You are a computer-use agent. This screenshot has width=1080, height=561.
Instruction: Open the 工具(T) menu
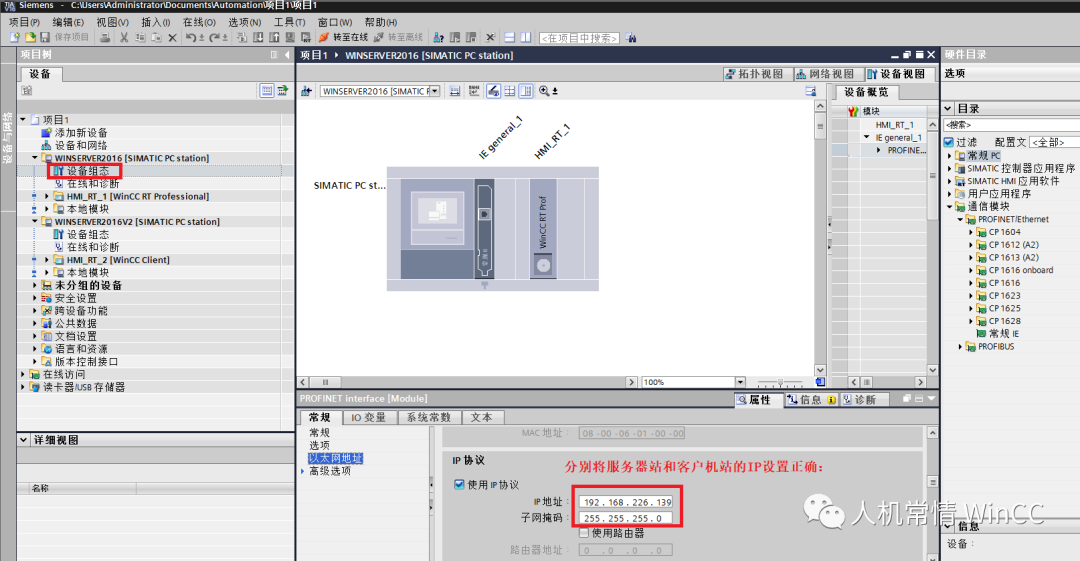click(289, 22)
